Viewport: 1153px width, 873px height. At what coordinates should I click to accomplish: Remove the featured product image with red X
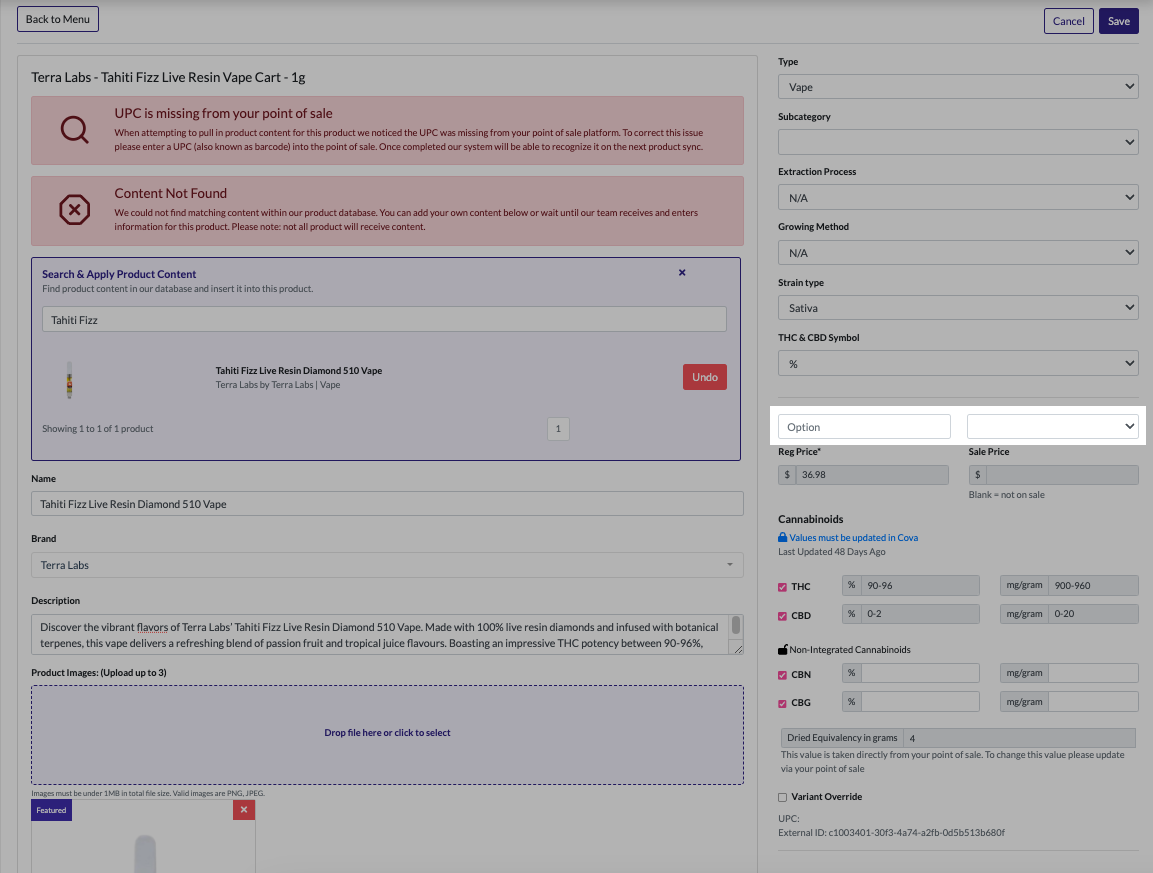tap(243, 810)
